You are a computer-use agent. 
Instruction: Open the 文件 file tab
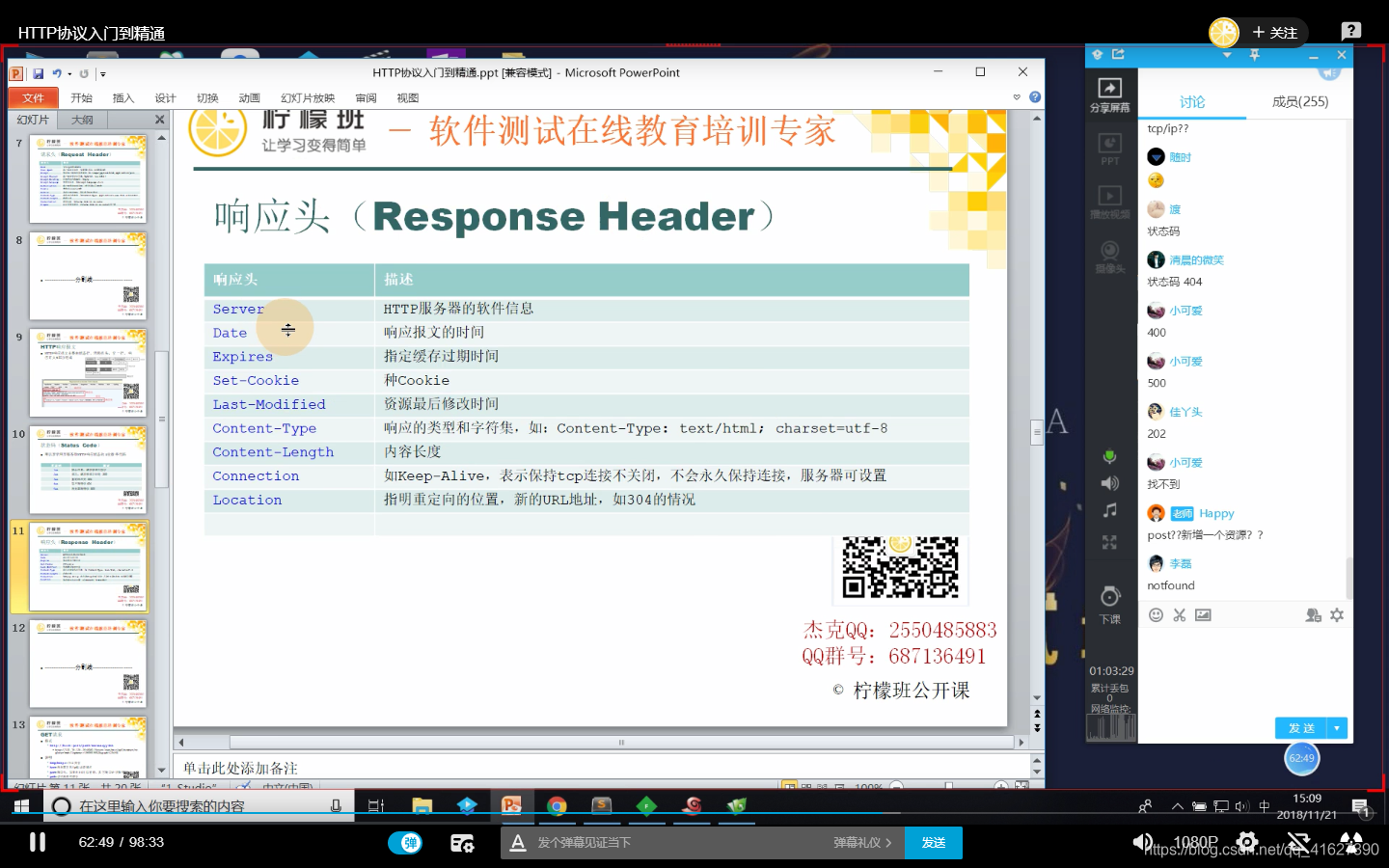(34, 98)
